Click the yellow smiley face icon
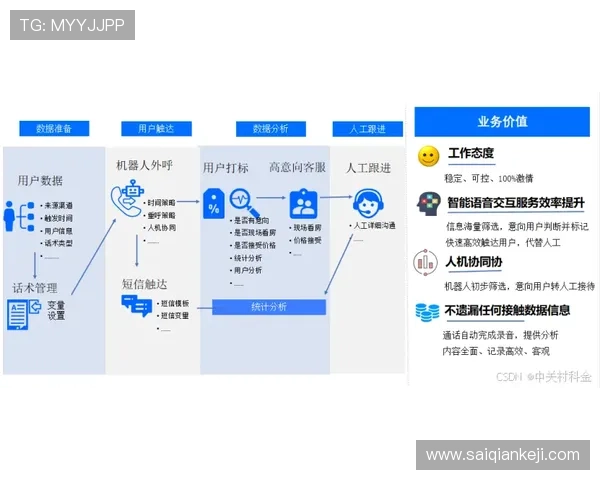The width and height of the screenshot is (600, 480). (x=428, y=156)
